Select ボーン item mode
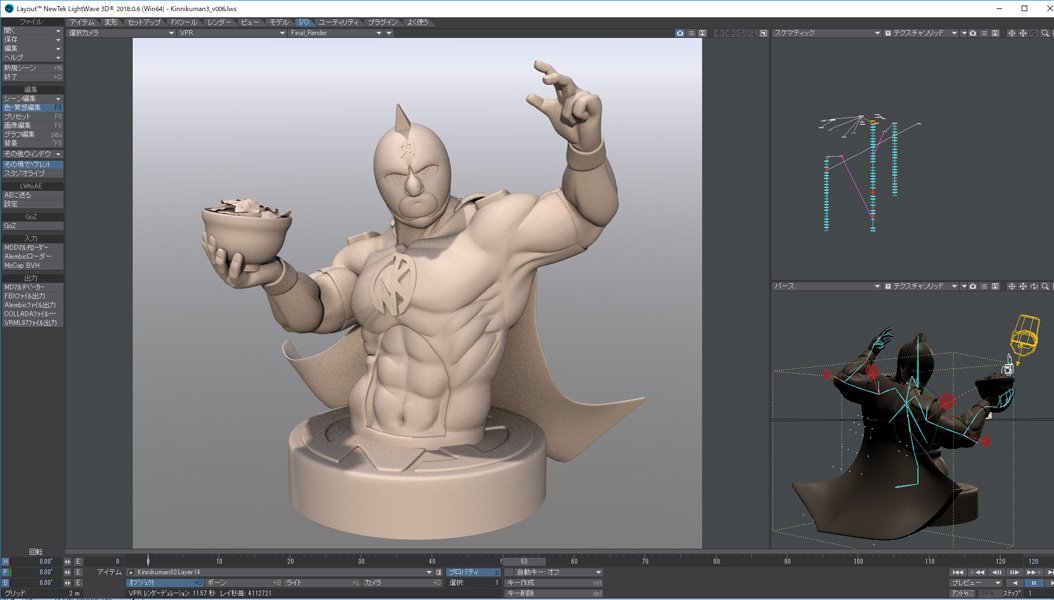Image resolution: width=1054 pixels, height=600 pixels. (244, 583)
